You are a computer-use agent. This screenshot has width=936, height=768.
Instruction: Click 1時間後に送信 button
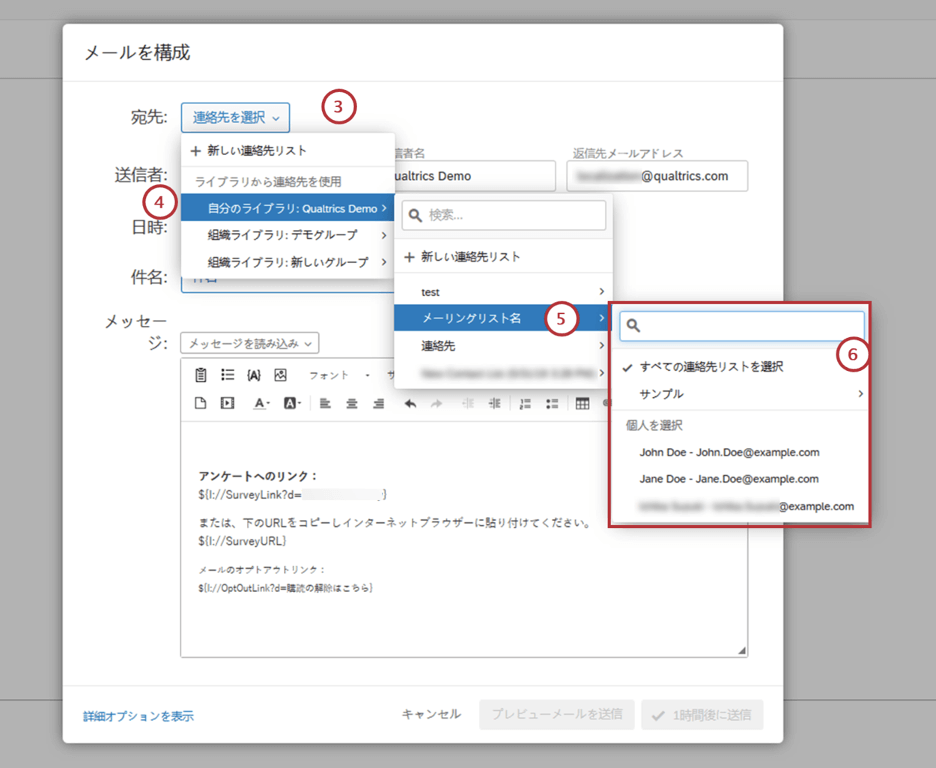coord(703,715)
